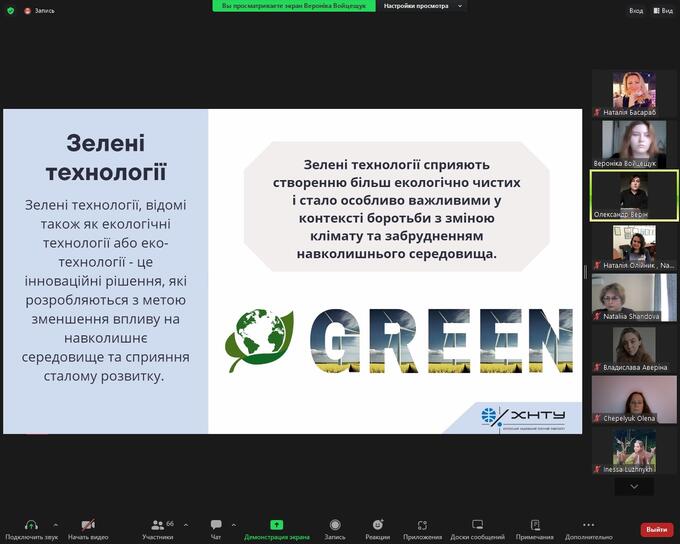Click the Record icon in toolbar
680x544 pixels.
(x=335, y=525)
